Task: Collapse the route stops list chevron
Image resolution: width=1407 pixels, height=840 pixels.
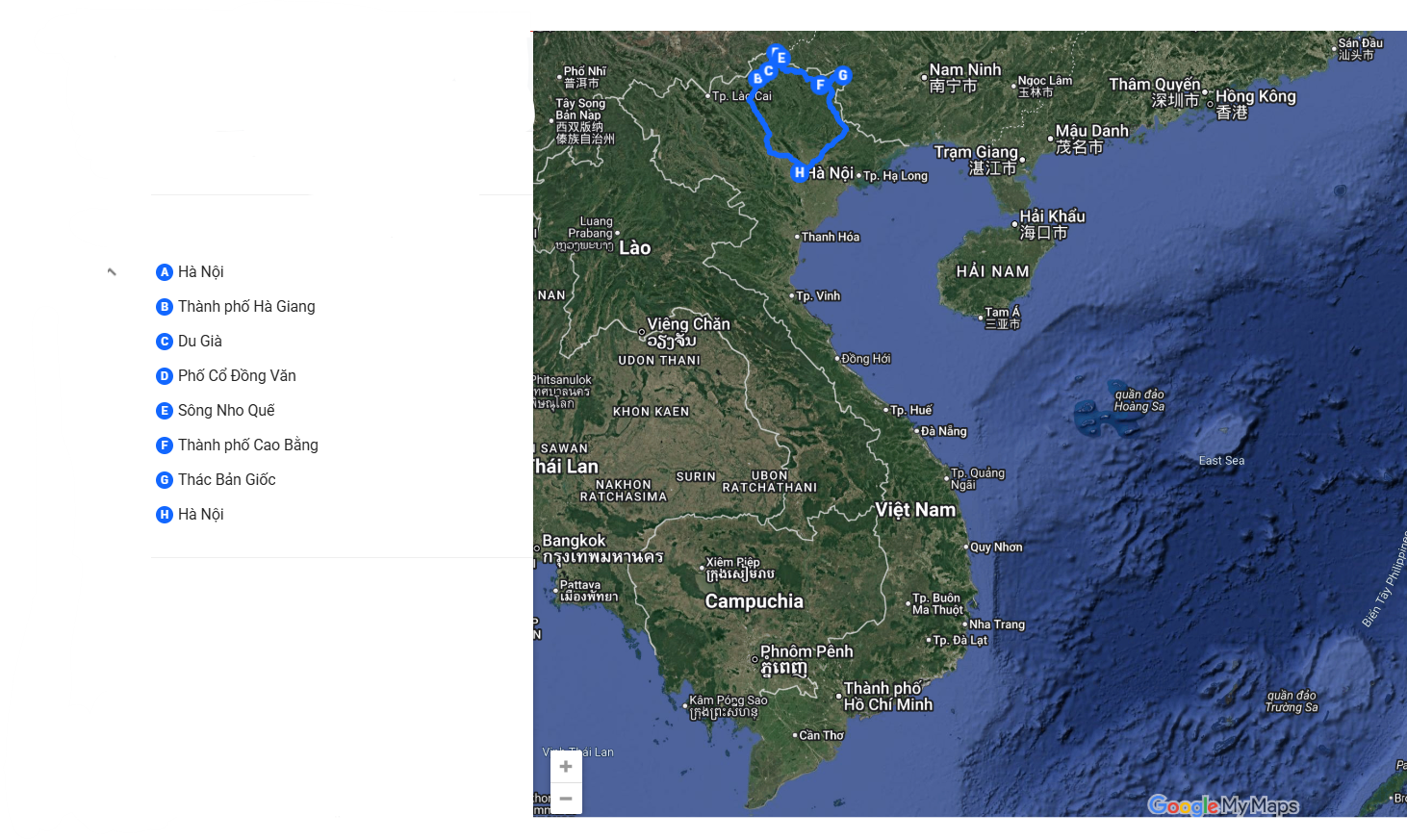Action: pos(112,272)
